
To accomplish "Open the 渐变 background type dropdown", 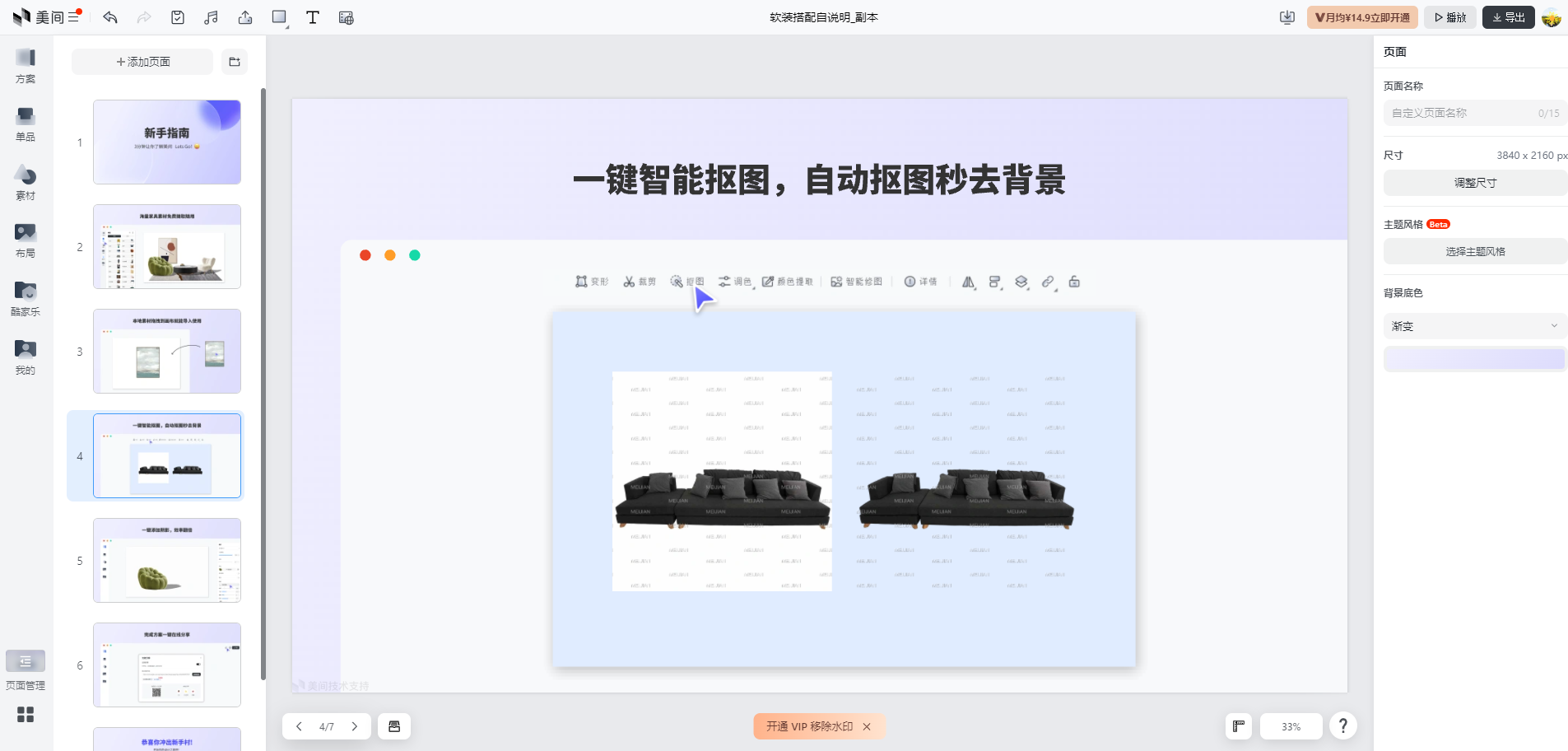I will point(1475,326).
